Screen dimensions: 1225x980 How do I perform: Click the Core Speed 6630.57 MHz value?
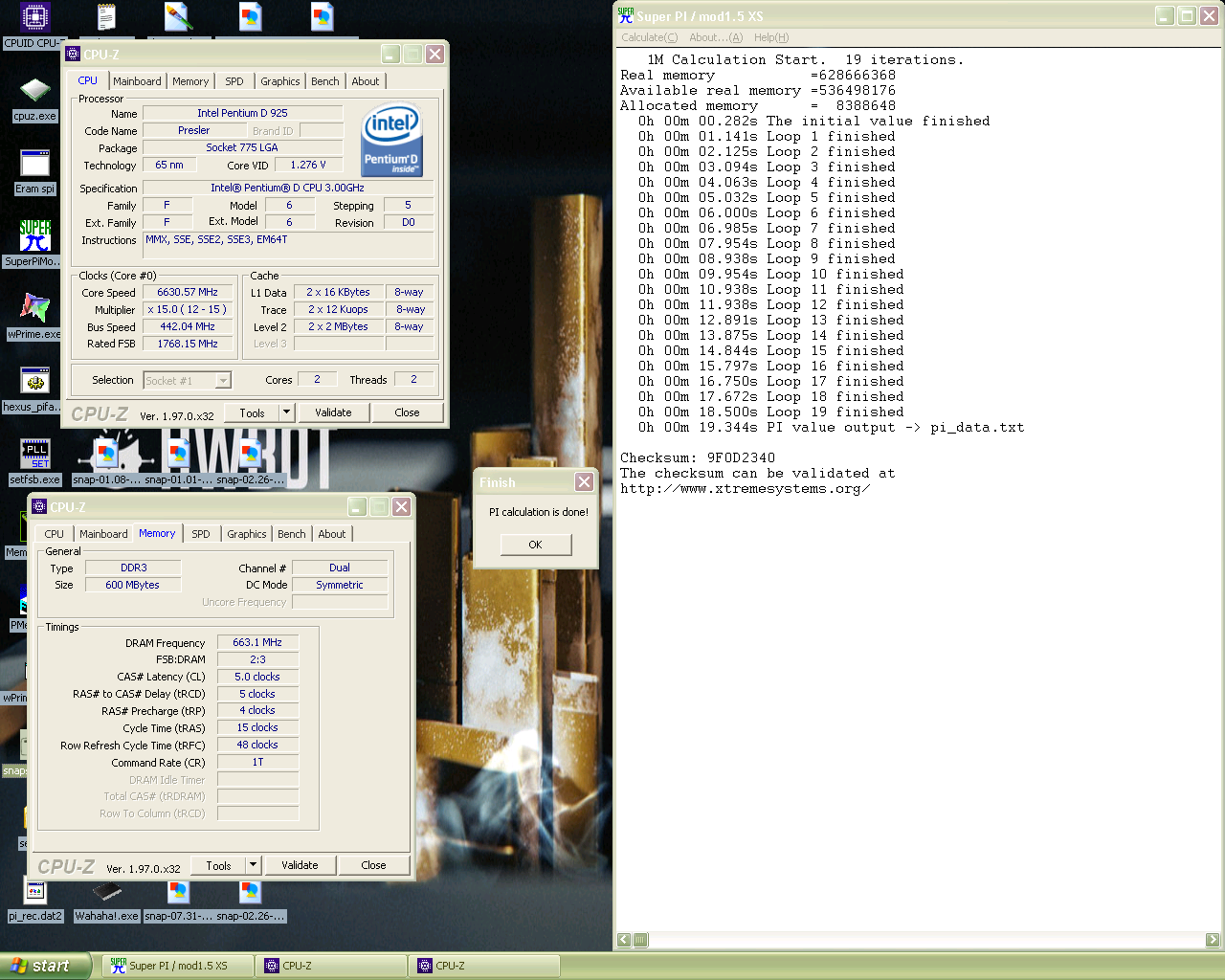click(x=189, y=292)
